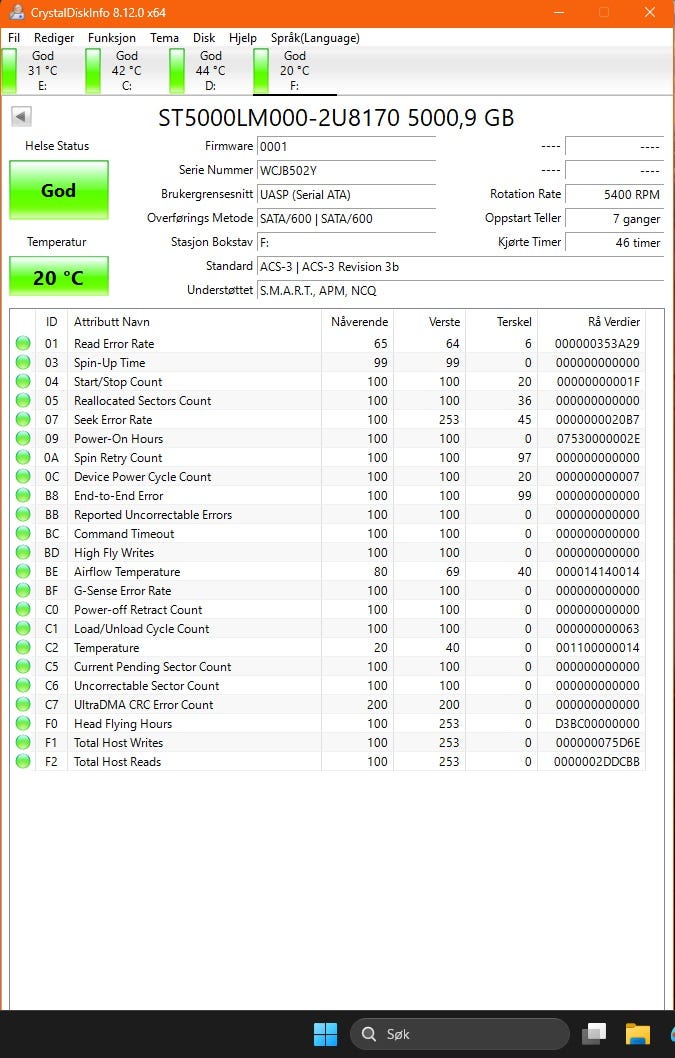Open Task View on the taskbar
Viewport: 675px width, 1058px height.
point(595,1034)
